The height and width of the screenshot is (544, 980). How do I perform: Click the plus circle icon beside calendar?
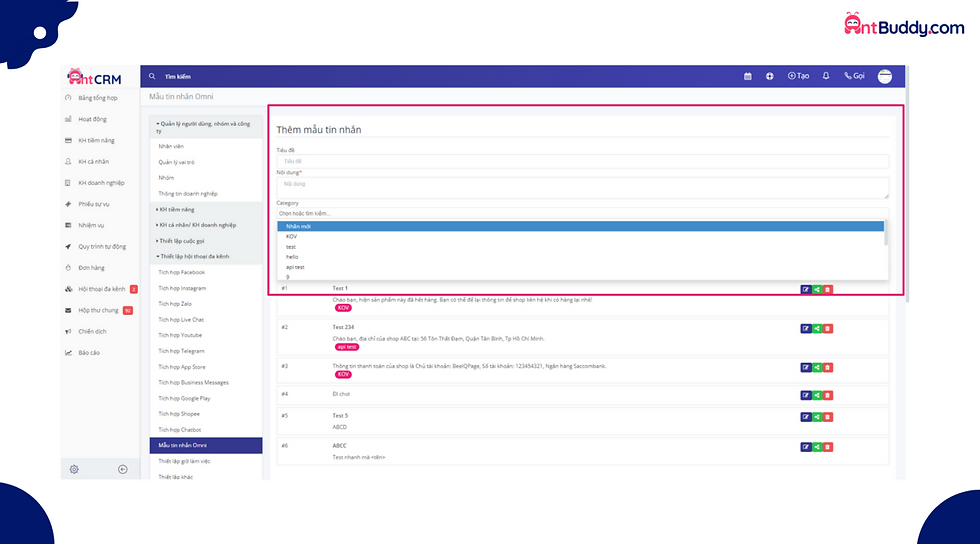(769, 76)
